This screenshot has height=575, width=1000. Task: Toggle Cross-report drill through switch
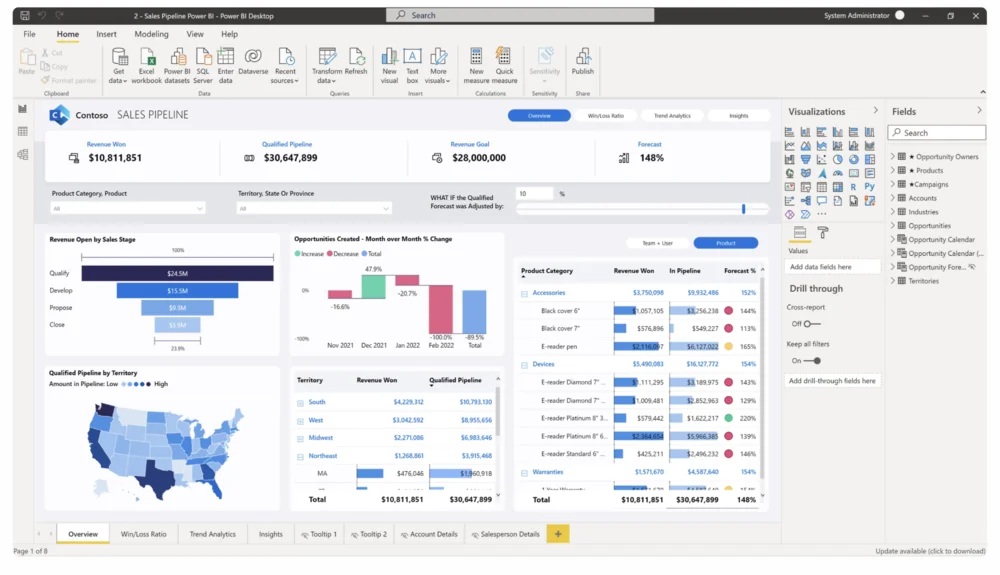pos(811,324)
